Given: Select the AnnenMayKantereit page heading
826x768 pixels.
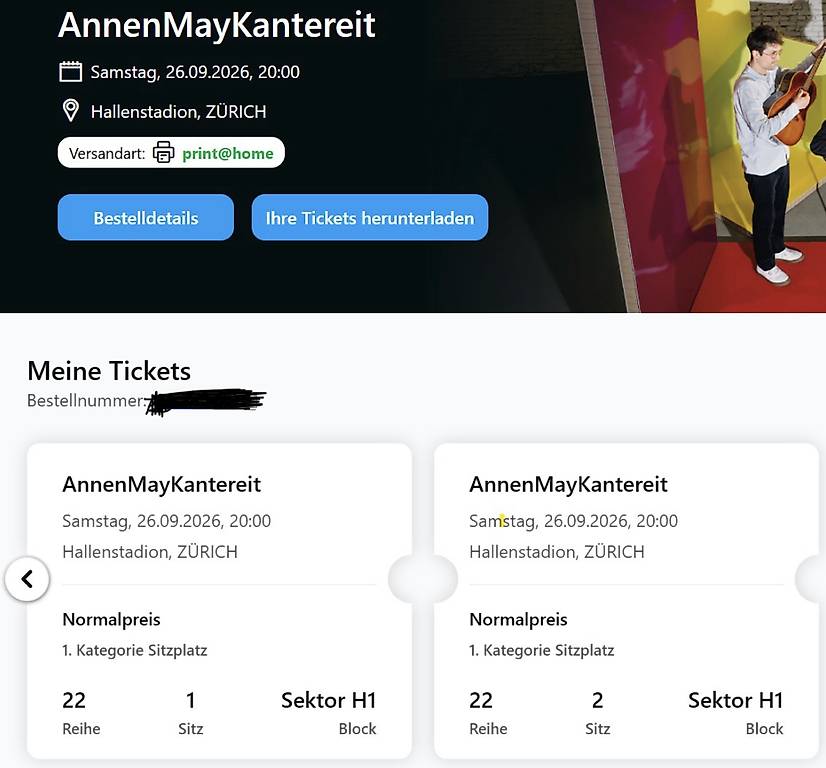Looking at the screenshot, I should pyautogui.click(x=217, y=24).
